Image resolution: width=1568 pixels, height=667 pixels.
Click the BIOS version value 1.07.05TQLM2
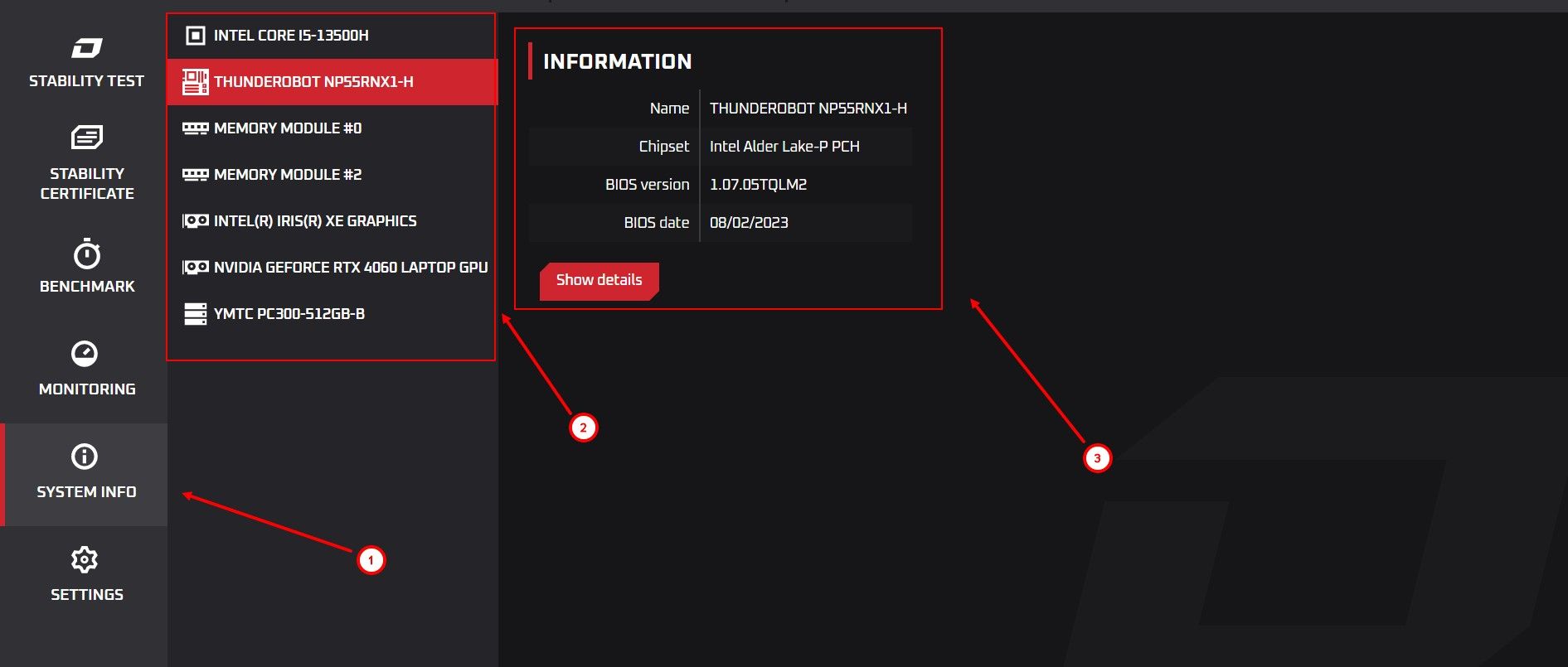758,185
